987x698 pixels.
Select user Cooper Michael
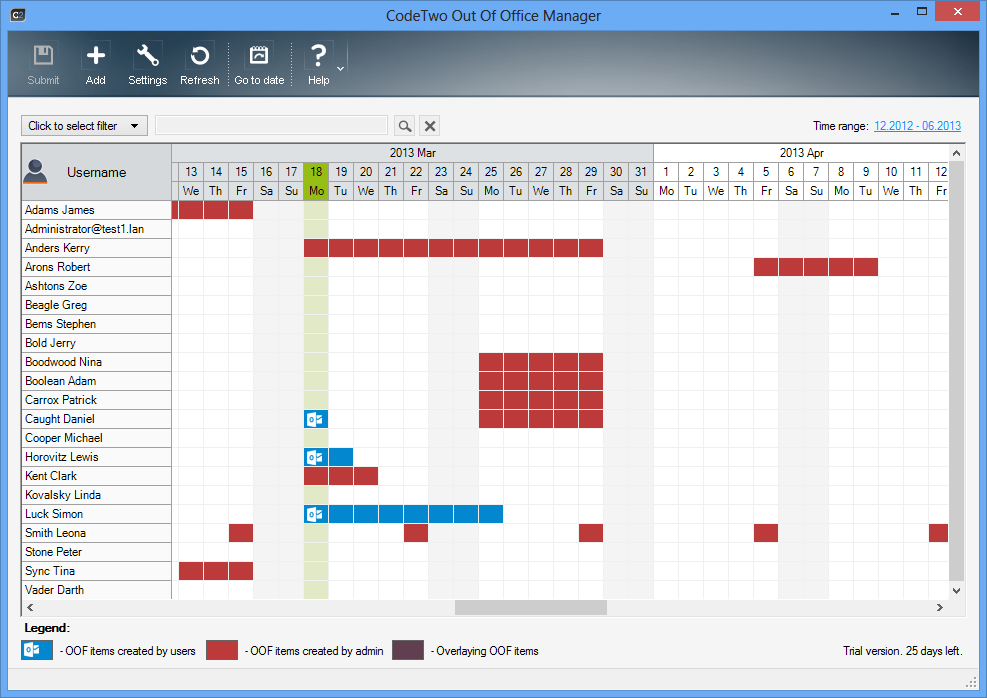click(x=96, y=438)
